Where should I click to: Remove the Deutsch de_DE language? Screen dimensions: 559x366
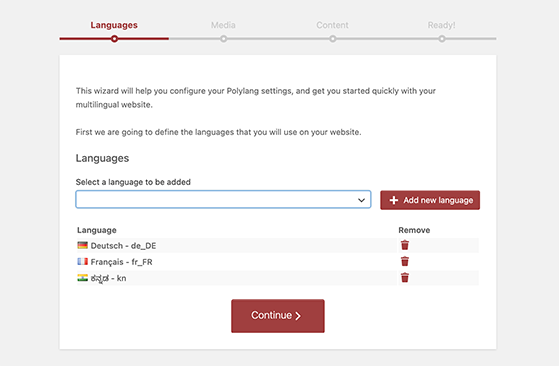(405, 245)
